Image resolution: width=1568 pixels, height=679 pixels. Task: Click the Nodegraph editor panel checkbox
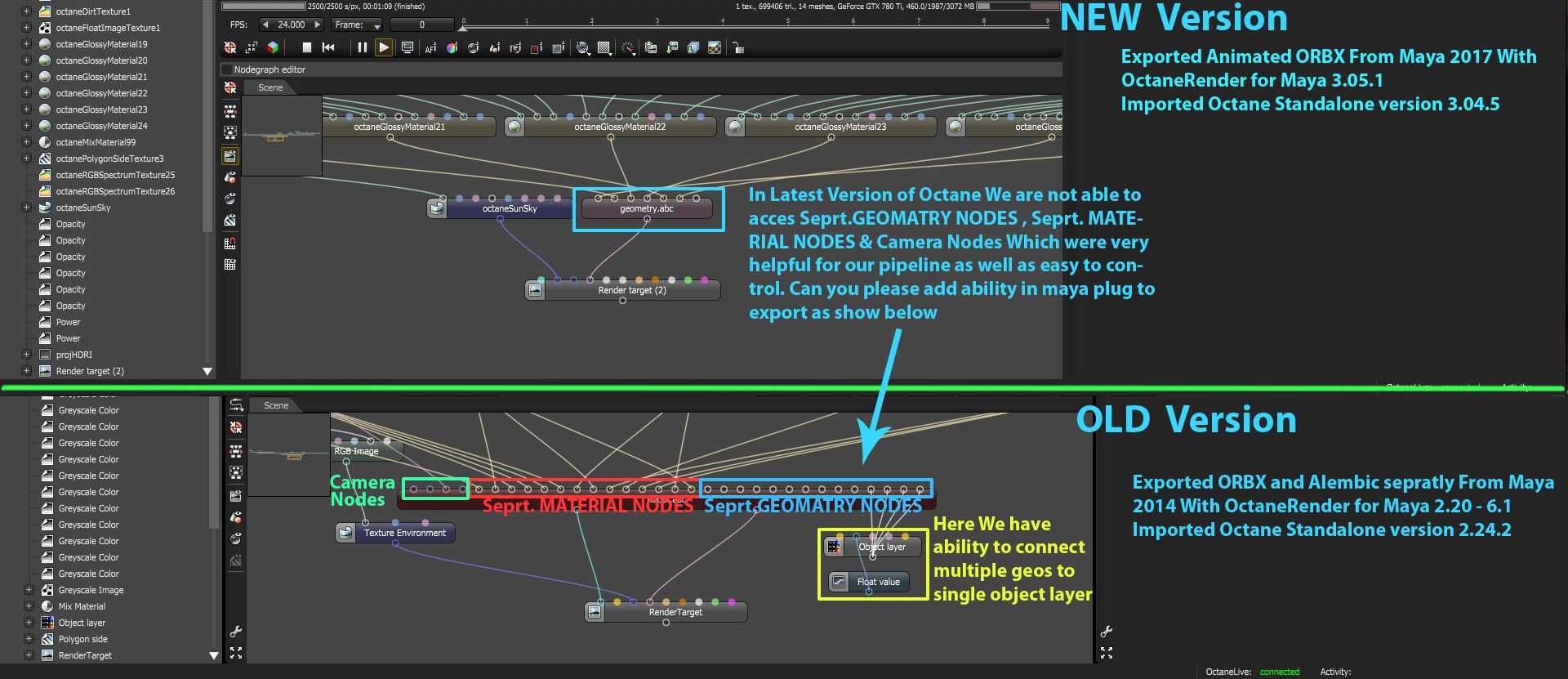(x=227, y=69)
